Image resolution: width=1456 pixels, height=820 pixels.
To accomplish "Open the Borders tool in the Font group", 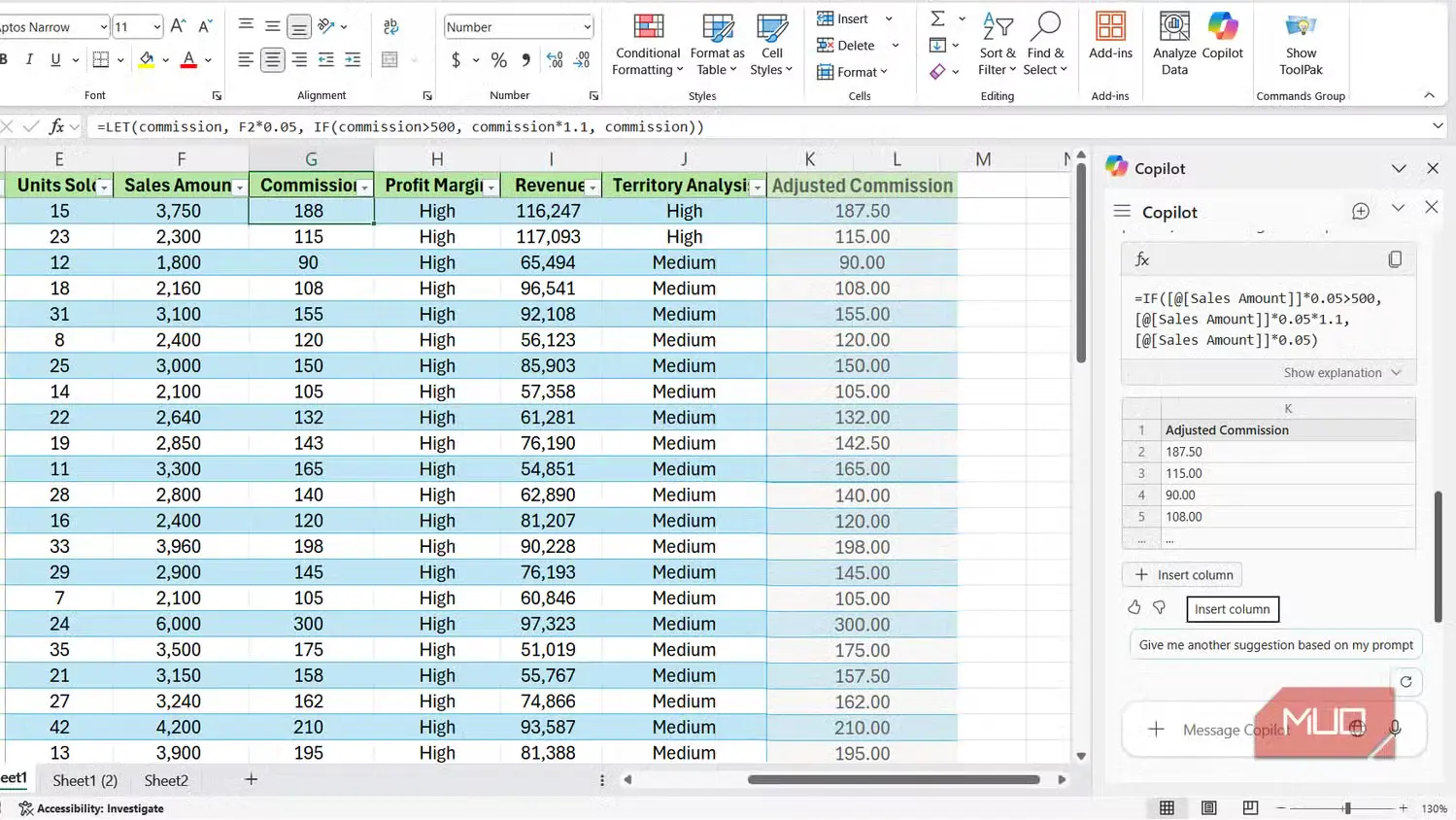I will click(101, 60).
